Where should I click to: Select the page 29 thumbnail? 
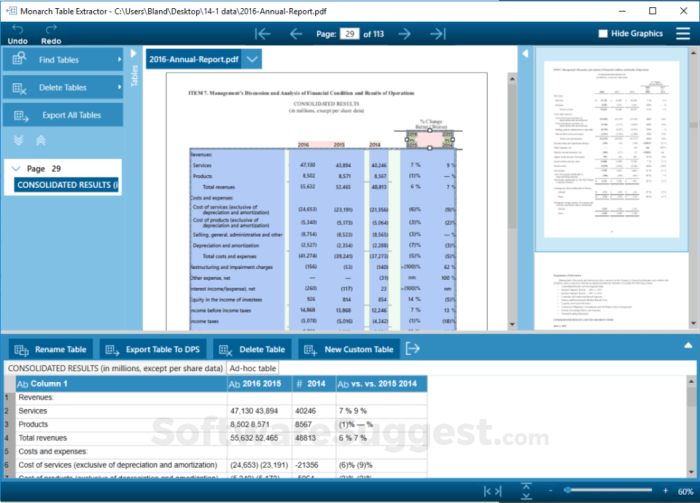coord(611,150)
